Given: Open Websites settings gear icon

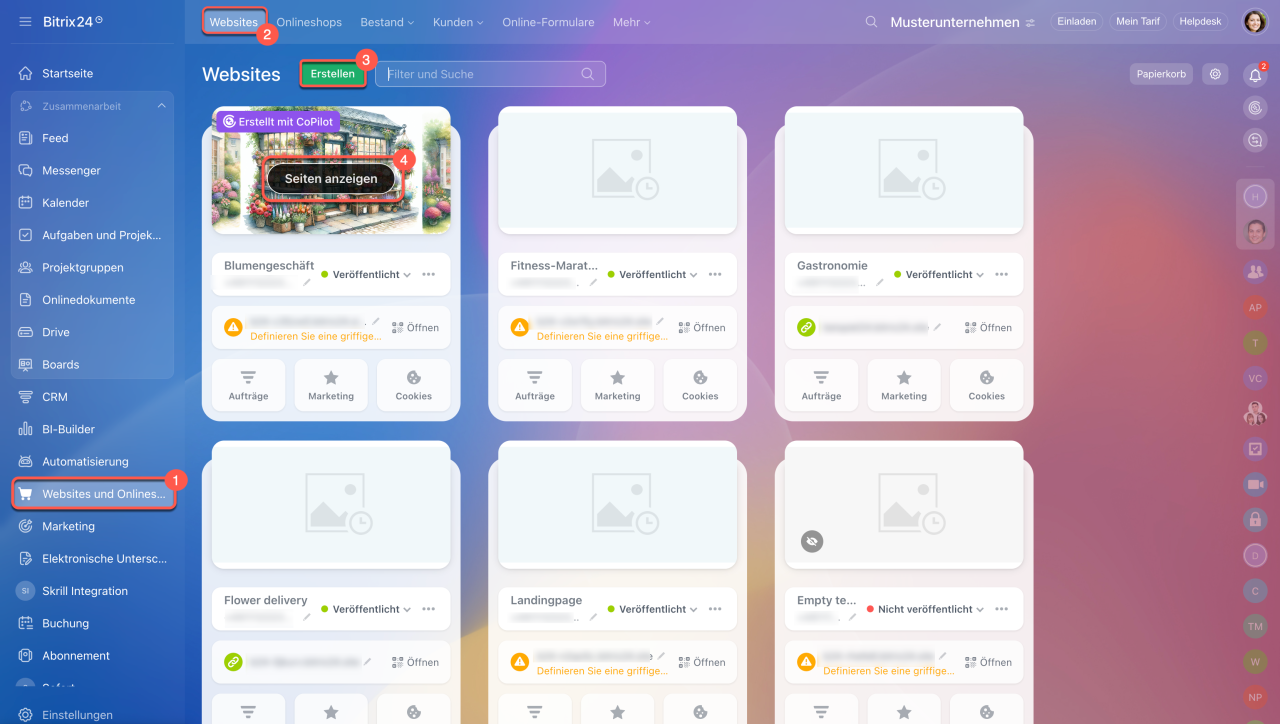Looking at the screenshot, I should tap(1215, 74).
